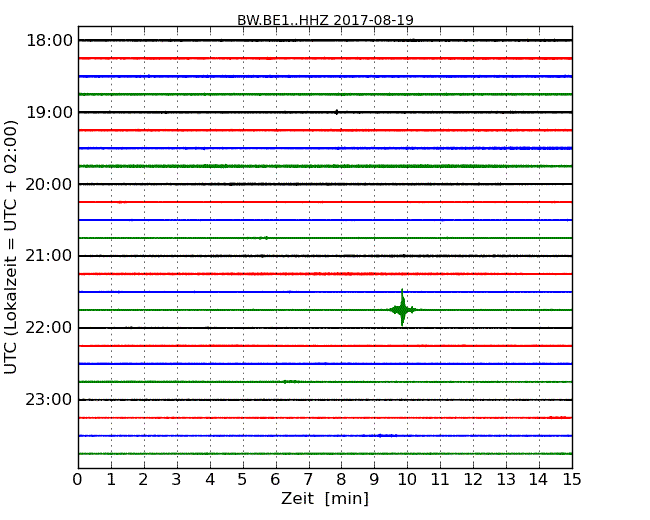Click the 22:00 time label
Viewport: 650px width, 520px height.
[x=49, y=328]
